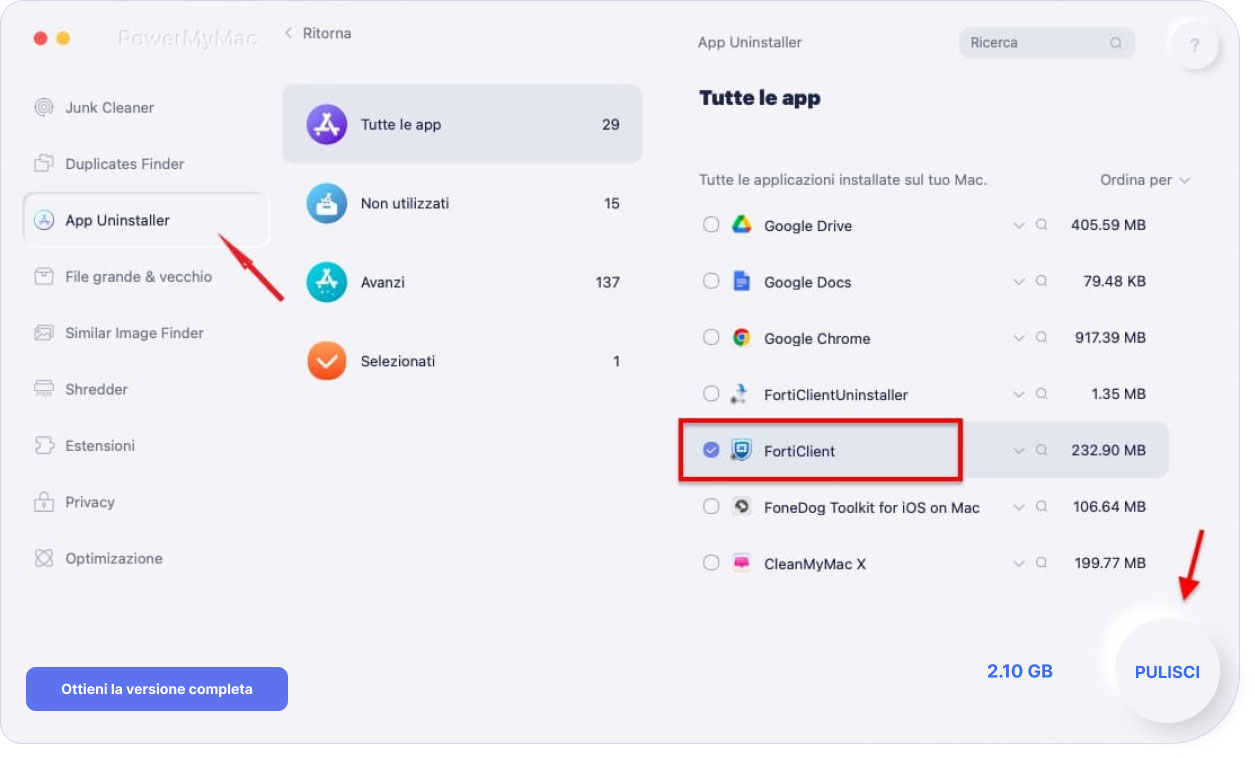
Task: Click the help question mark icon
Action: tap(1195, 45)
